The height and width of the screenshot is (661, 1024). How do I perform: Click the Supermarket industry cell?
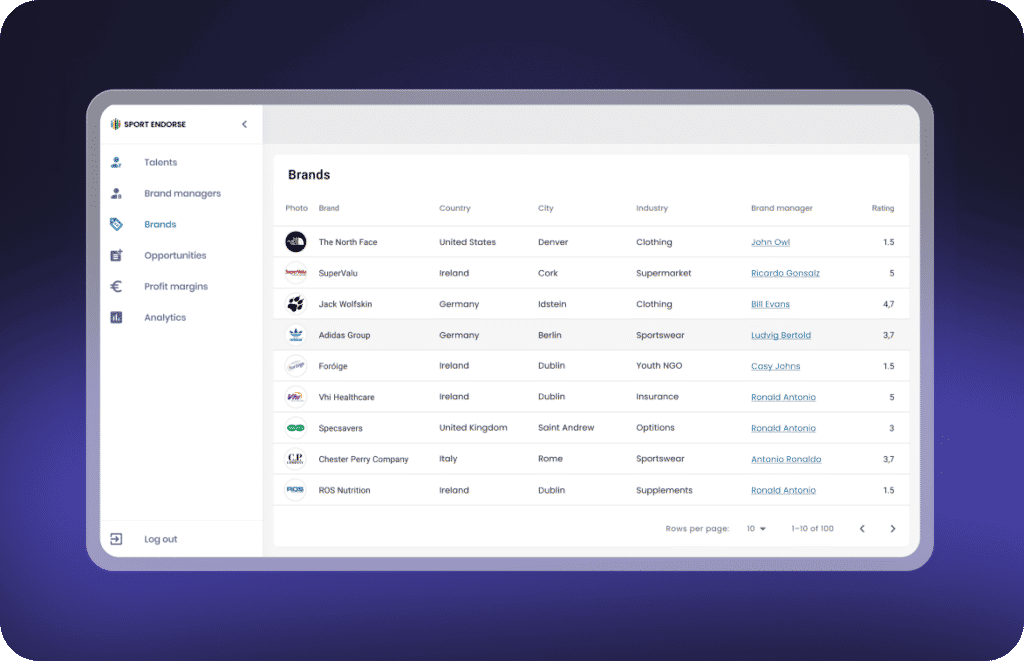[x=664, y=273]
